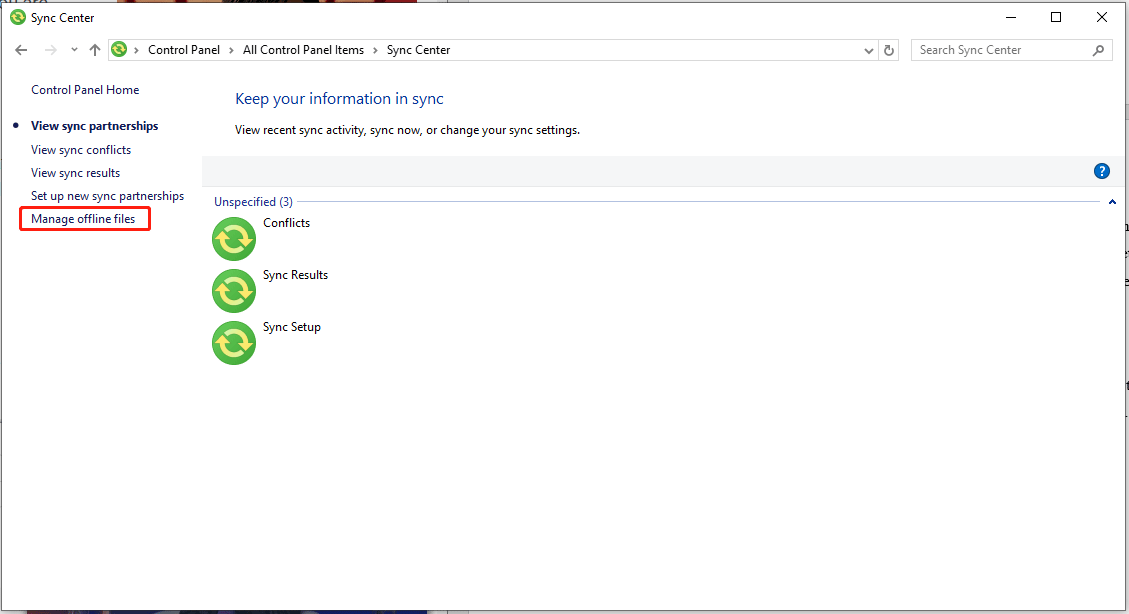Open the Conflicts sync icon
Screen dimensions: 1129x614
[234, 239]
